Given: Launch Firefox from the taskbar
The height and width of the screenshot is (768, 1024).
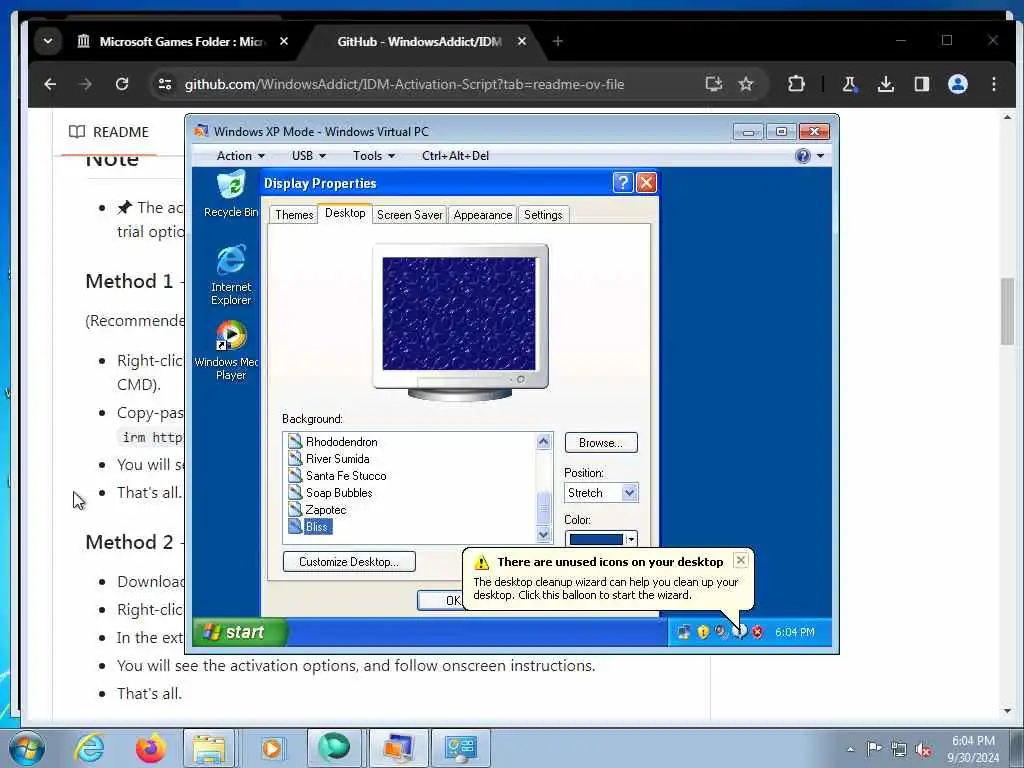Looking at the screenshot, I should coord(150,748).
